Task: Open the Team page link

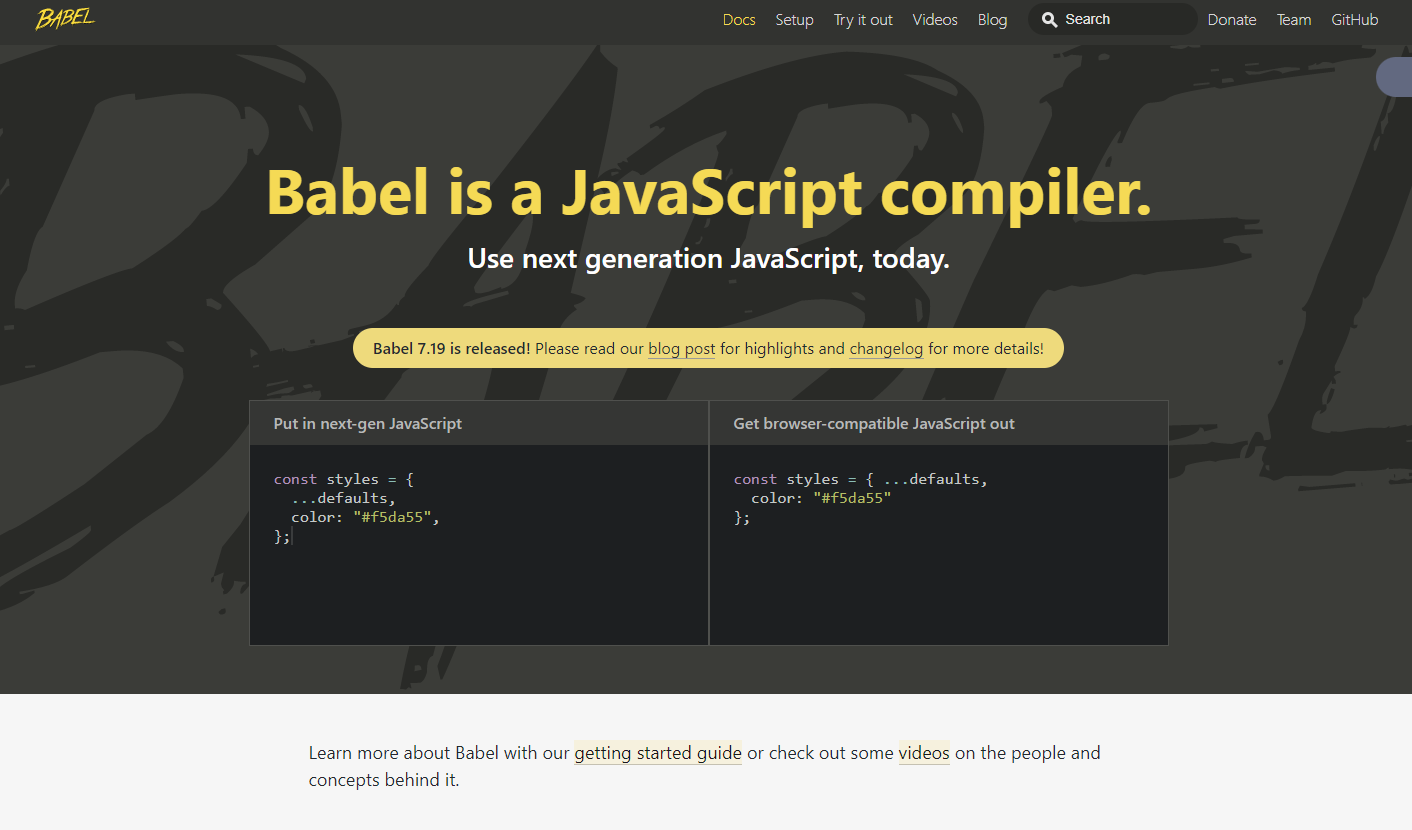Action: [x=1294, y=20]
